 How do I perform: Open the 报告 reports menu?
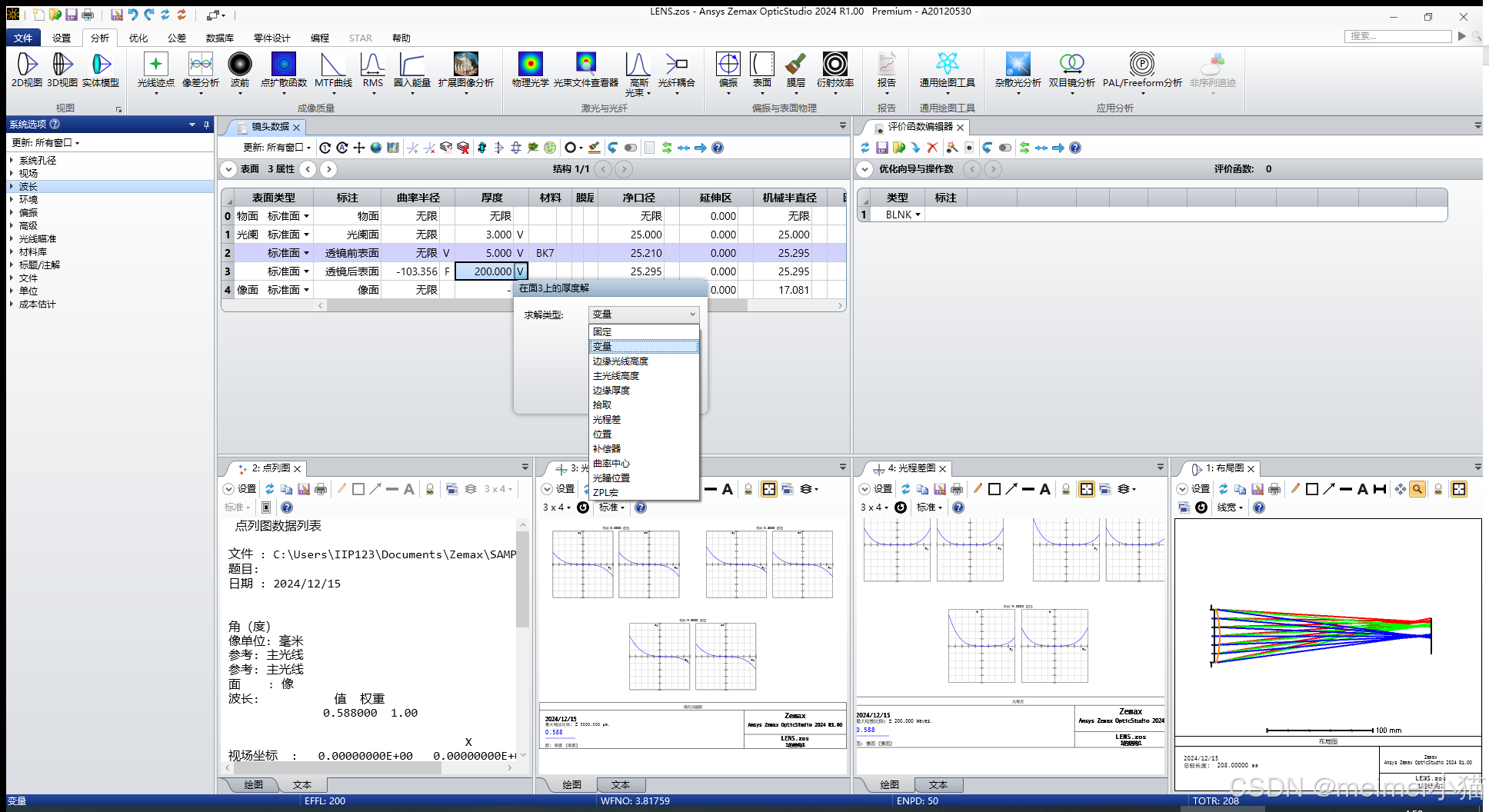[x=887, y=73]
